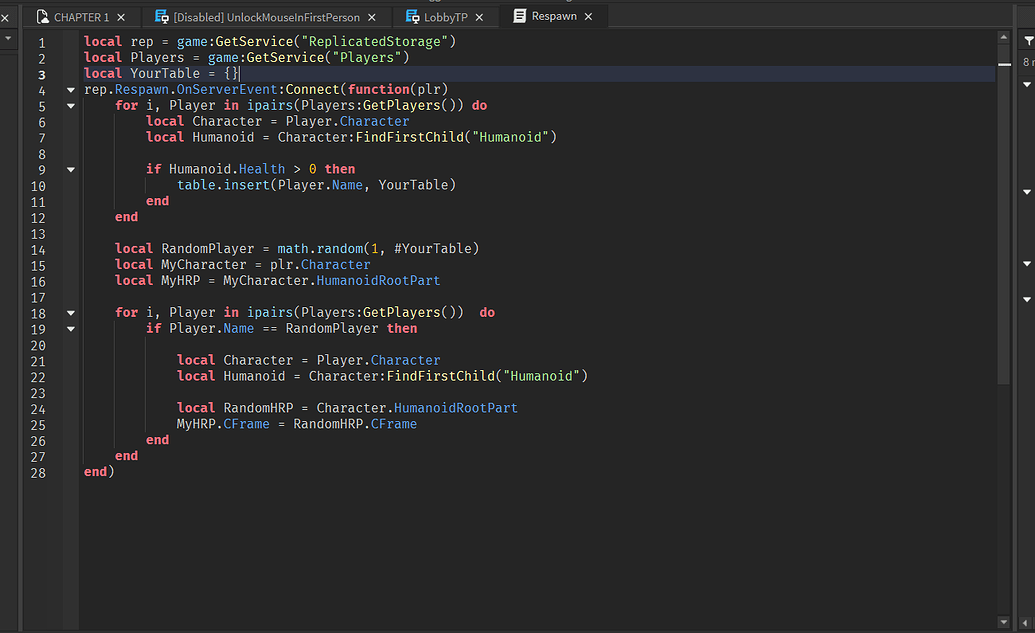The image size is (1035, 633).
Task: Click the CHAPTER 1 script file icon
Action: pyautogui.click(x=42, y=17)
